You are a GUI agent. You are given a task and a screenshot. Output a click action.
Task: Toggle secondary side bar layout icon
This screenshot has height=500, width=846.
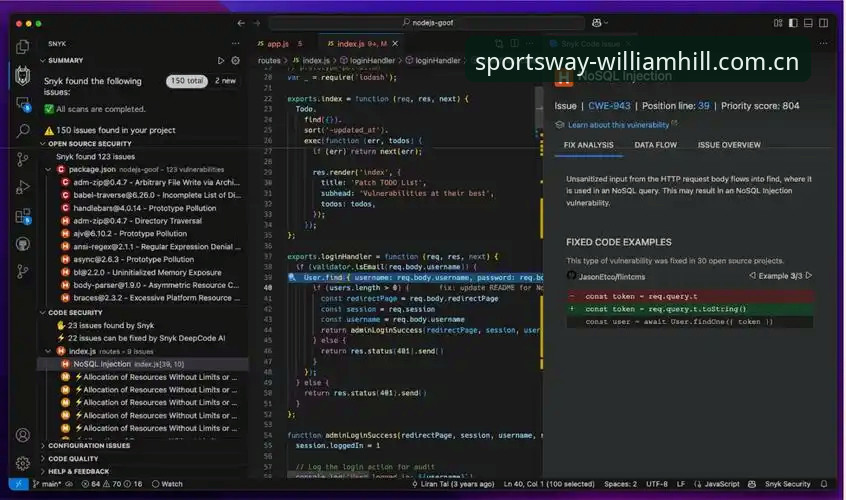click(x=823, y=23)
